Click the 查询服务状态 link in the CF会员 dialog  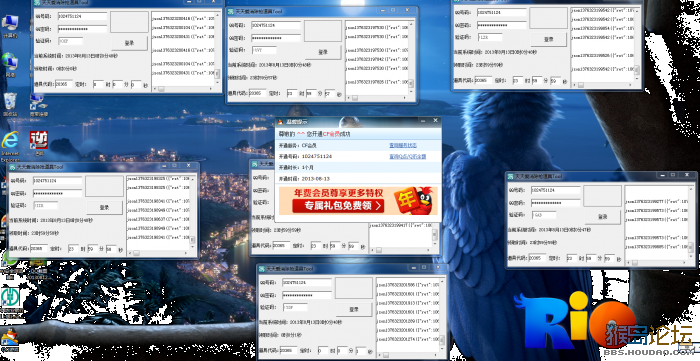click(x=403, y=145)
